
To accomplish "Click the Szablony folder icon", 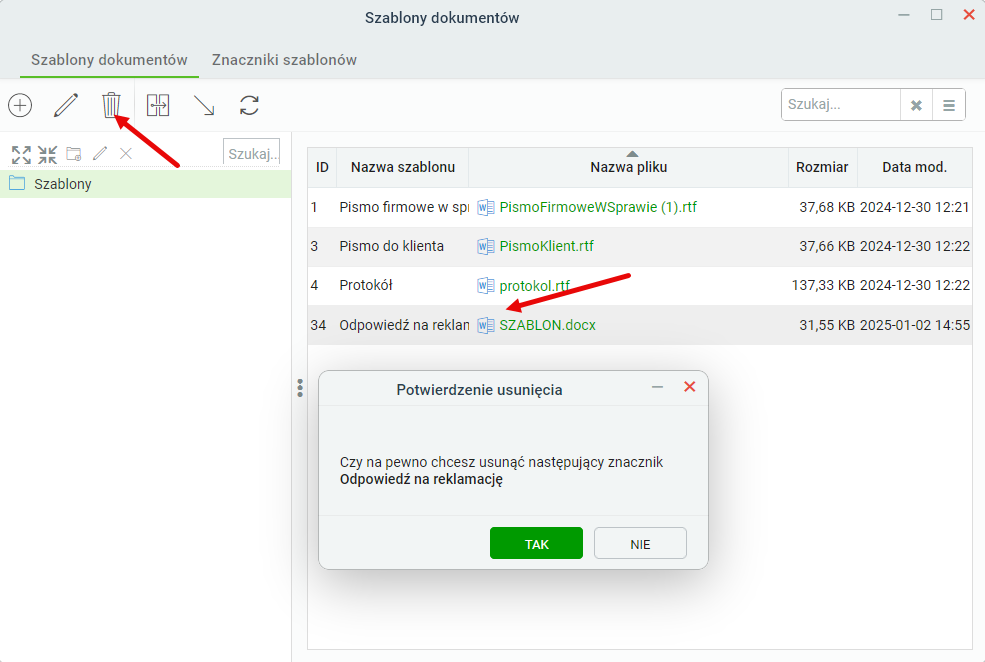I will click(17, 183).
